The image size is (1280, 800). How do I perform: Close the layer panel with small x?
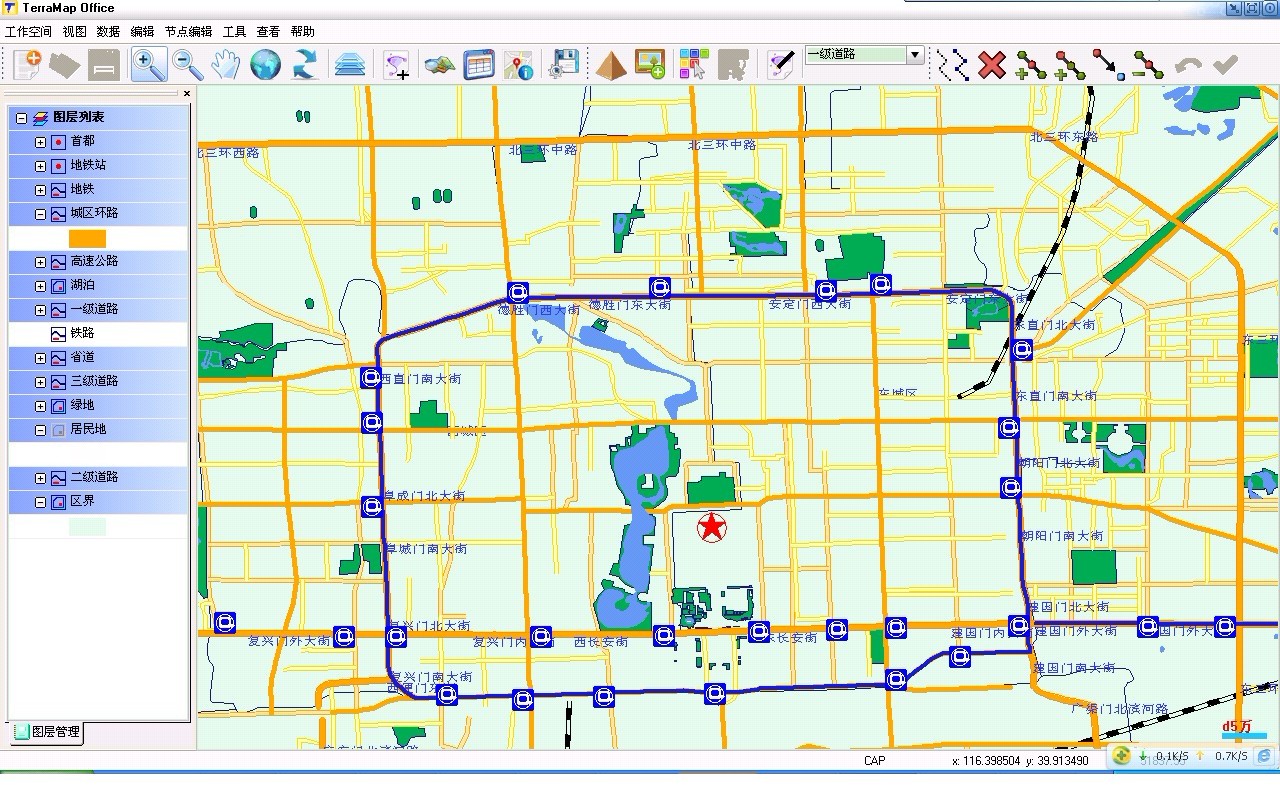coord(187,94)
